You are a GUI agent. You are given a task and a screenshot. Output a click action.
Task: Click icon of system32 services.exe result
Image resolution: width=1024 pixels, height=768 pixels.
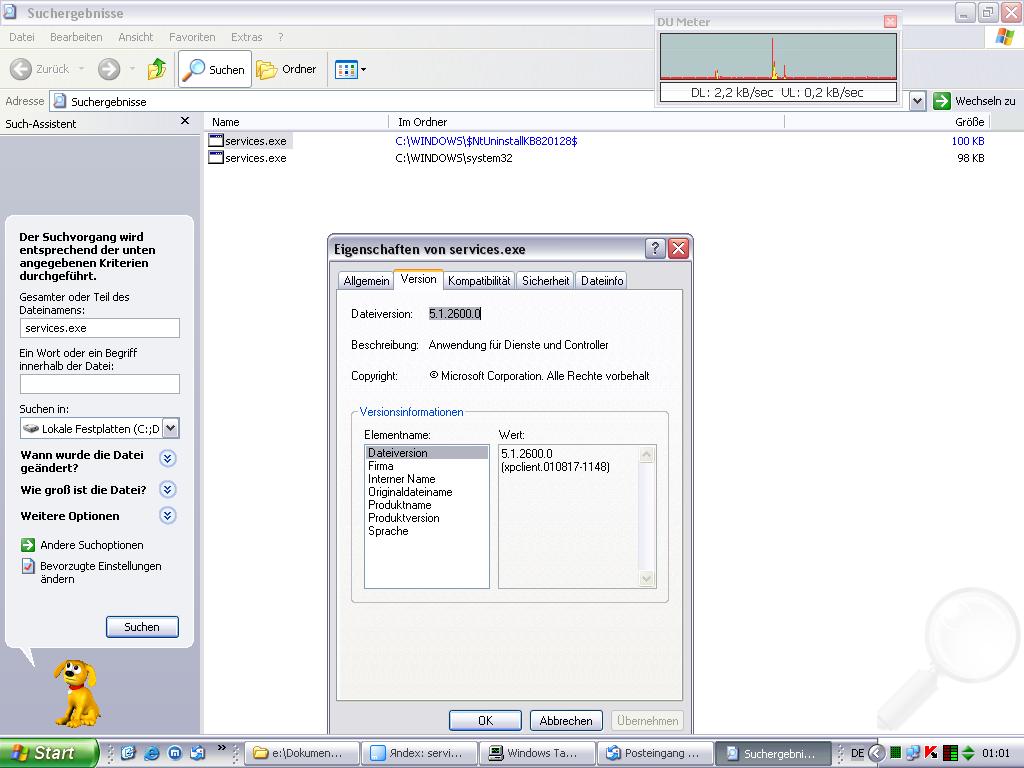pyautogui.click(x=216, y=157)
